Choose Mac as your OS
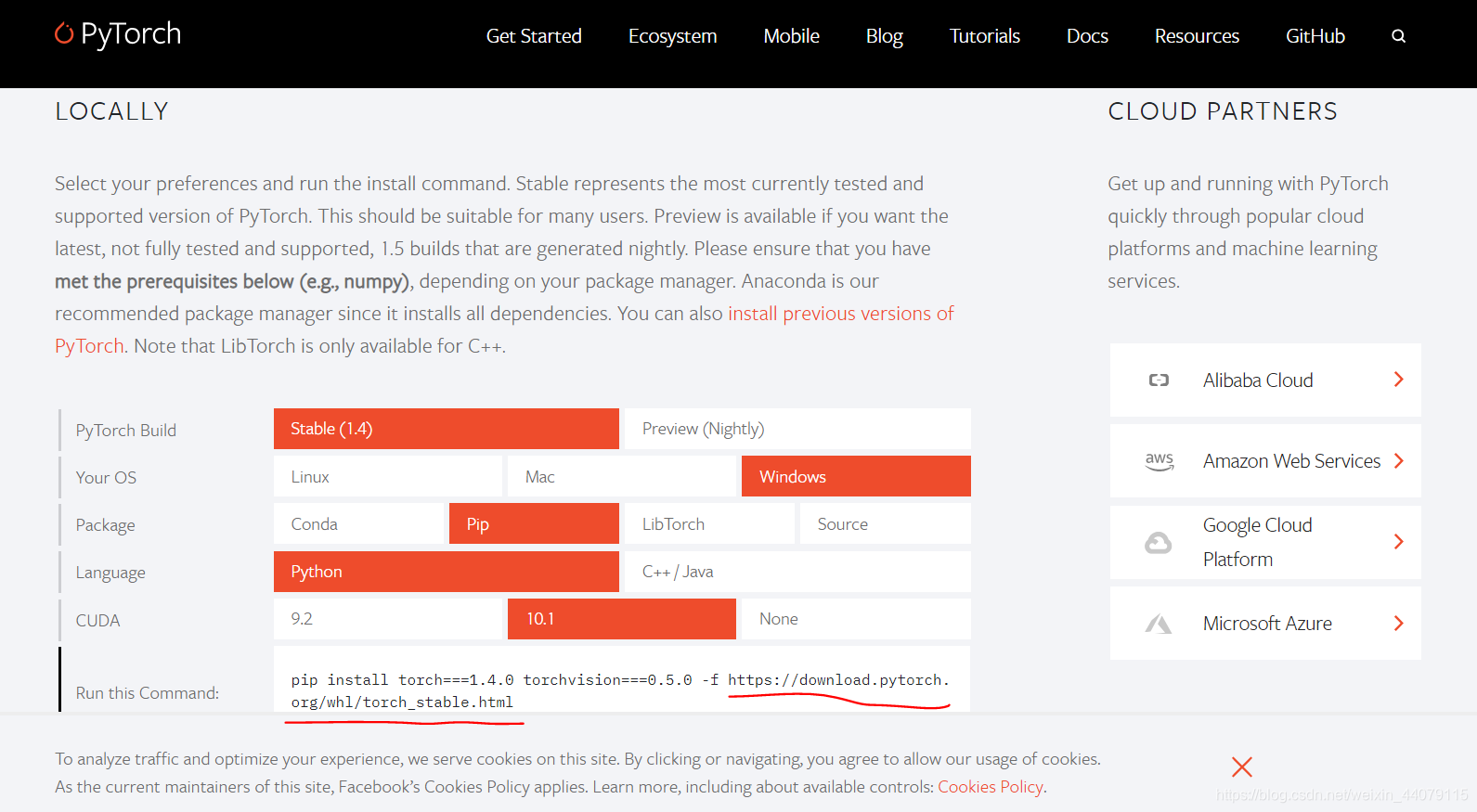Screen dimensions: 1477x812 (x=622, y=476)
